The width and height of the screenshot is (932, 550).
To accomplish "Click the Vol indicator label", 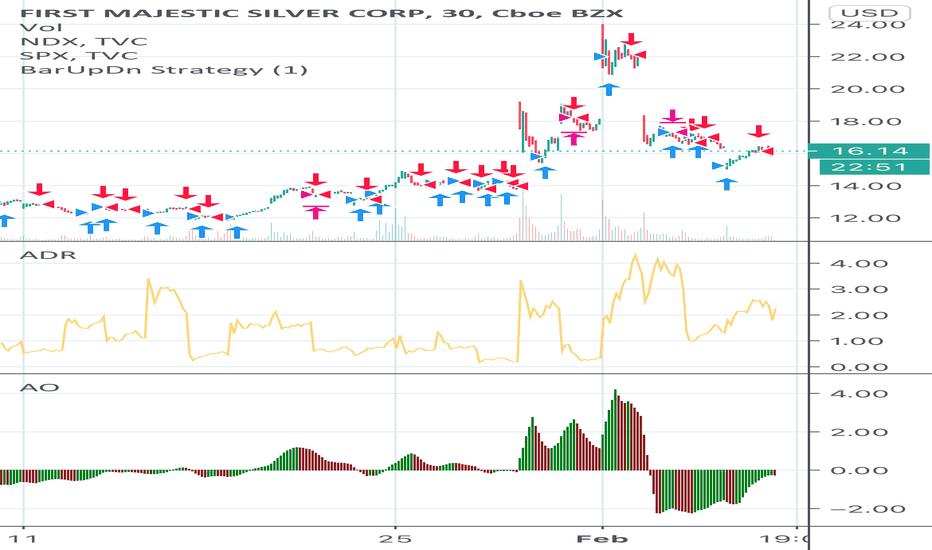I will (x=41, y=27).
